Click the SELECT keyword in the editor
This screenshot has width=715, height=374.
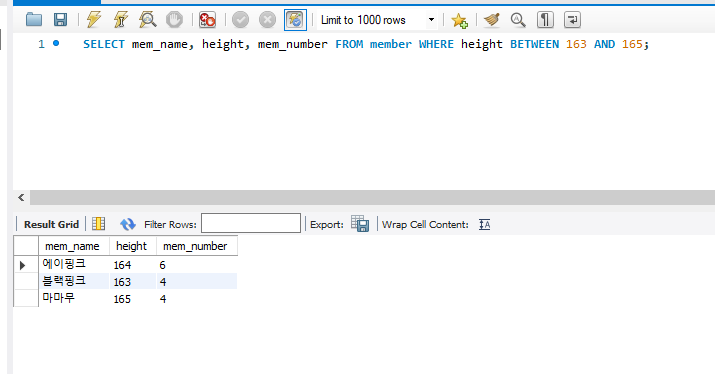pos(104,44)
